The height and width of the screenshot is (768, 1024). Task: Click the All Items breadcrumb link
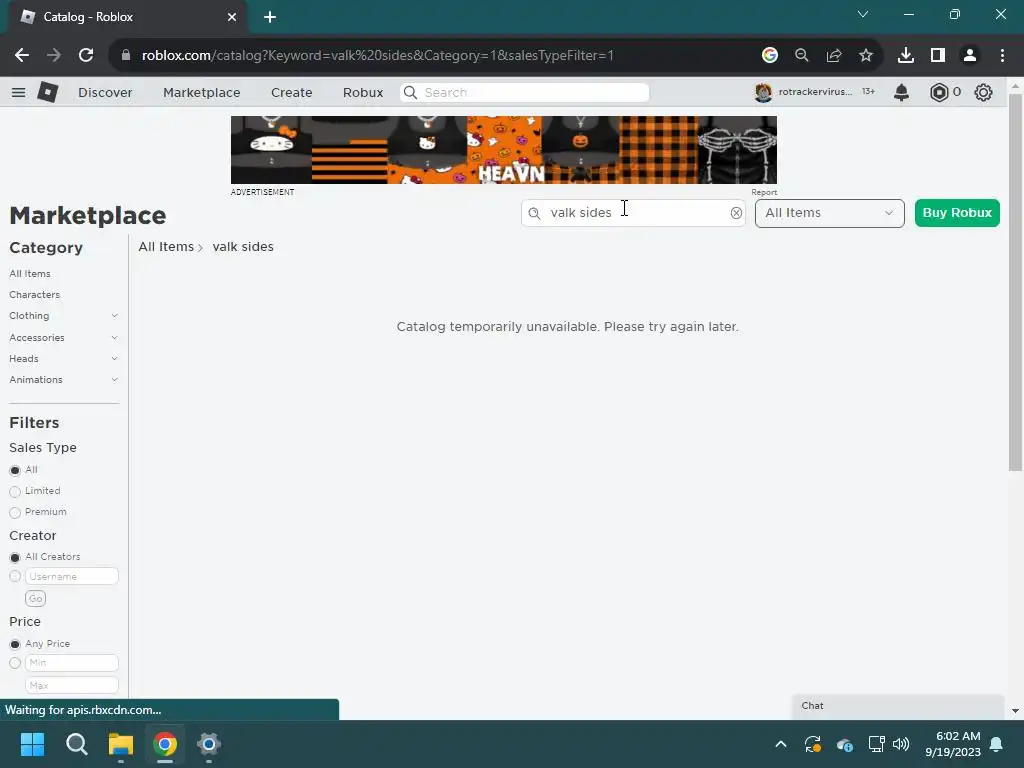[166, 247]
